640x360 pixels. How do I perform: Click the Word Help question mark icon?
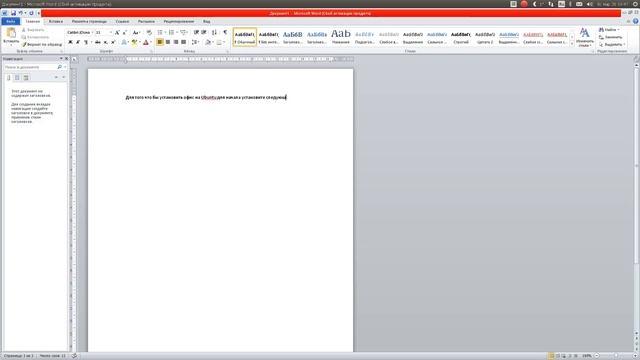(x=636, y=21)
